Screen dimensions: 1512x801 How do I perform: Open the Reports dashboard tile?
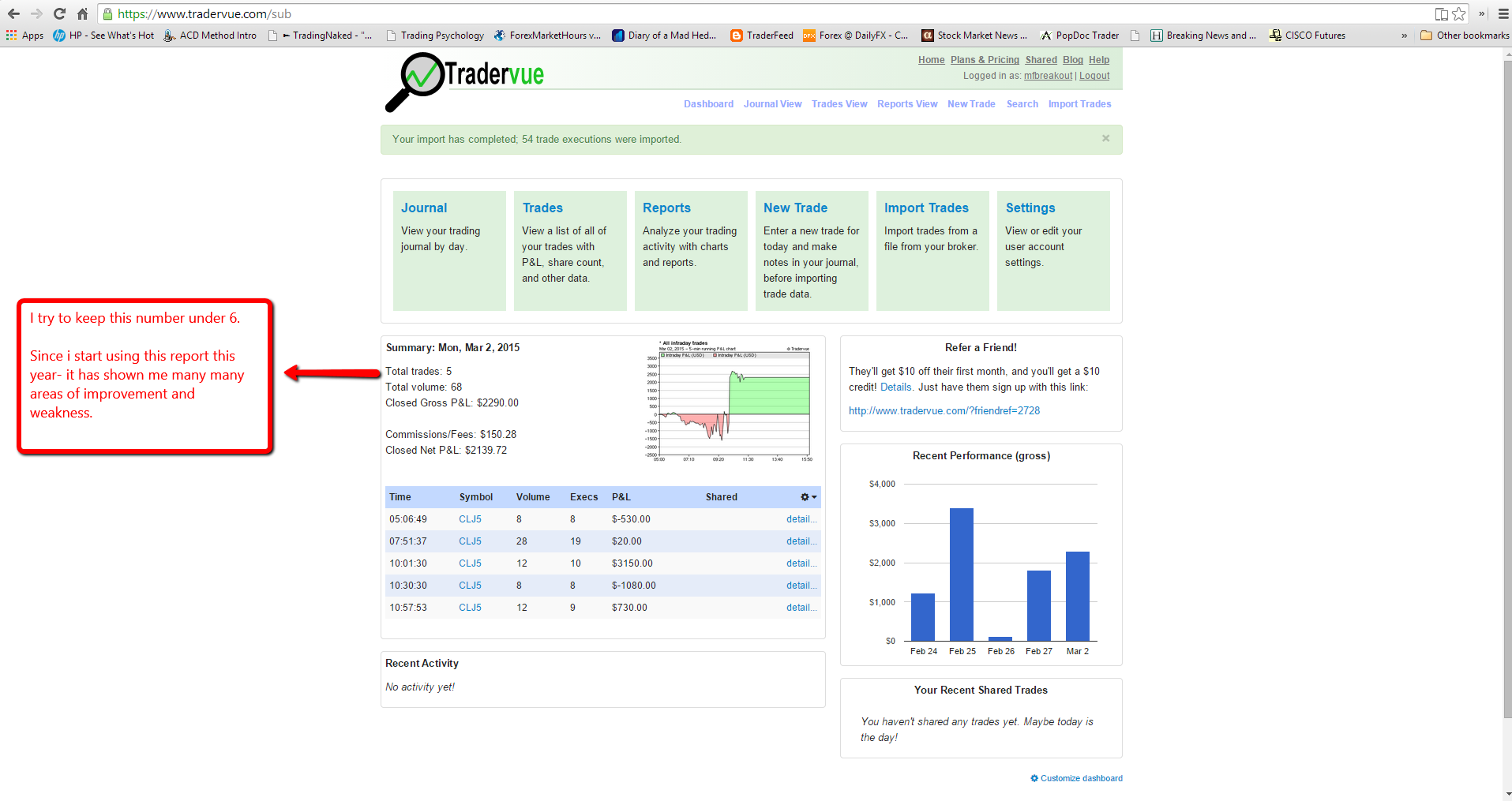[691, 251]
